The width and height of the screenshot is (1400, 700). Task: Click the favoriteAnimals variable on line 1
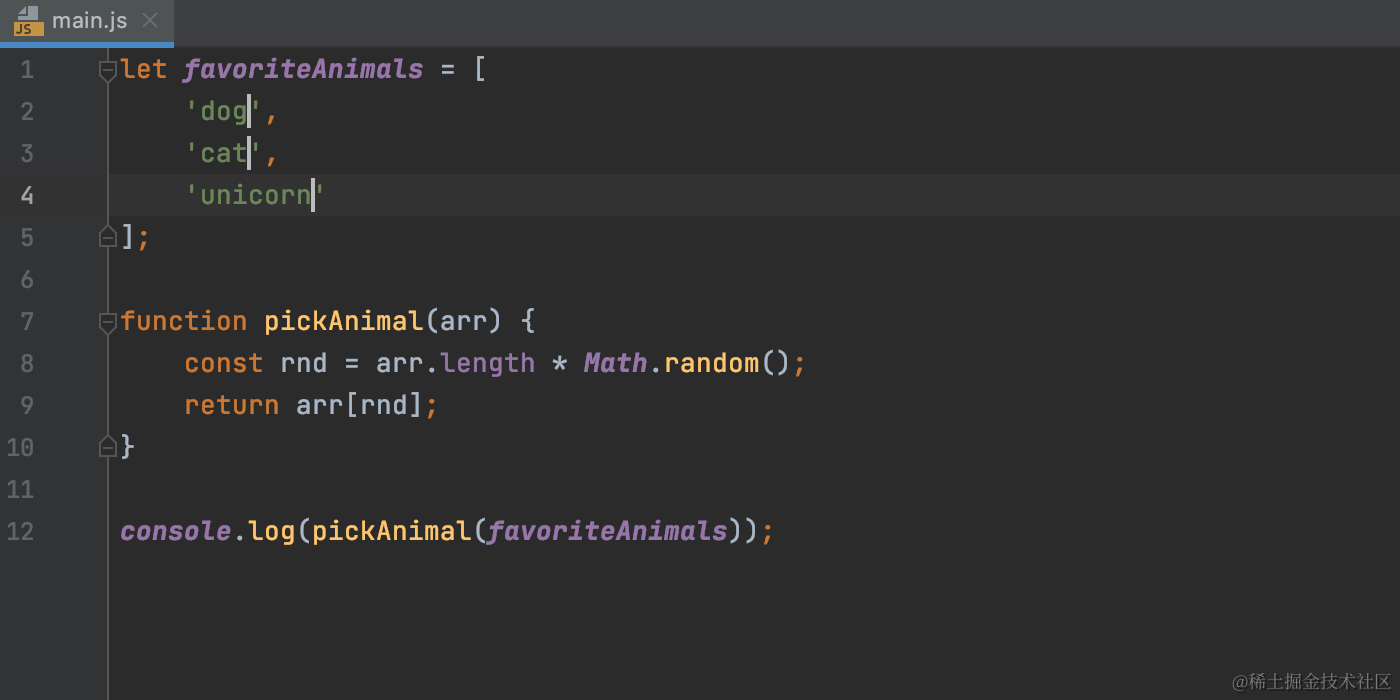click(303, 68)
